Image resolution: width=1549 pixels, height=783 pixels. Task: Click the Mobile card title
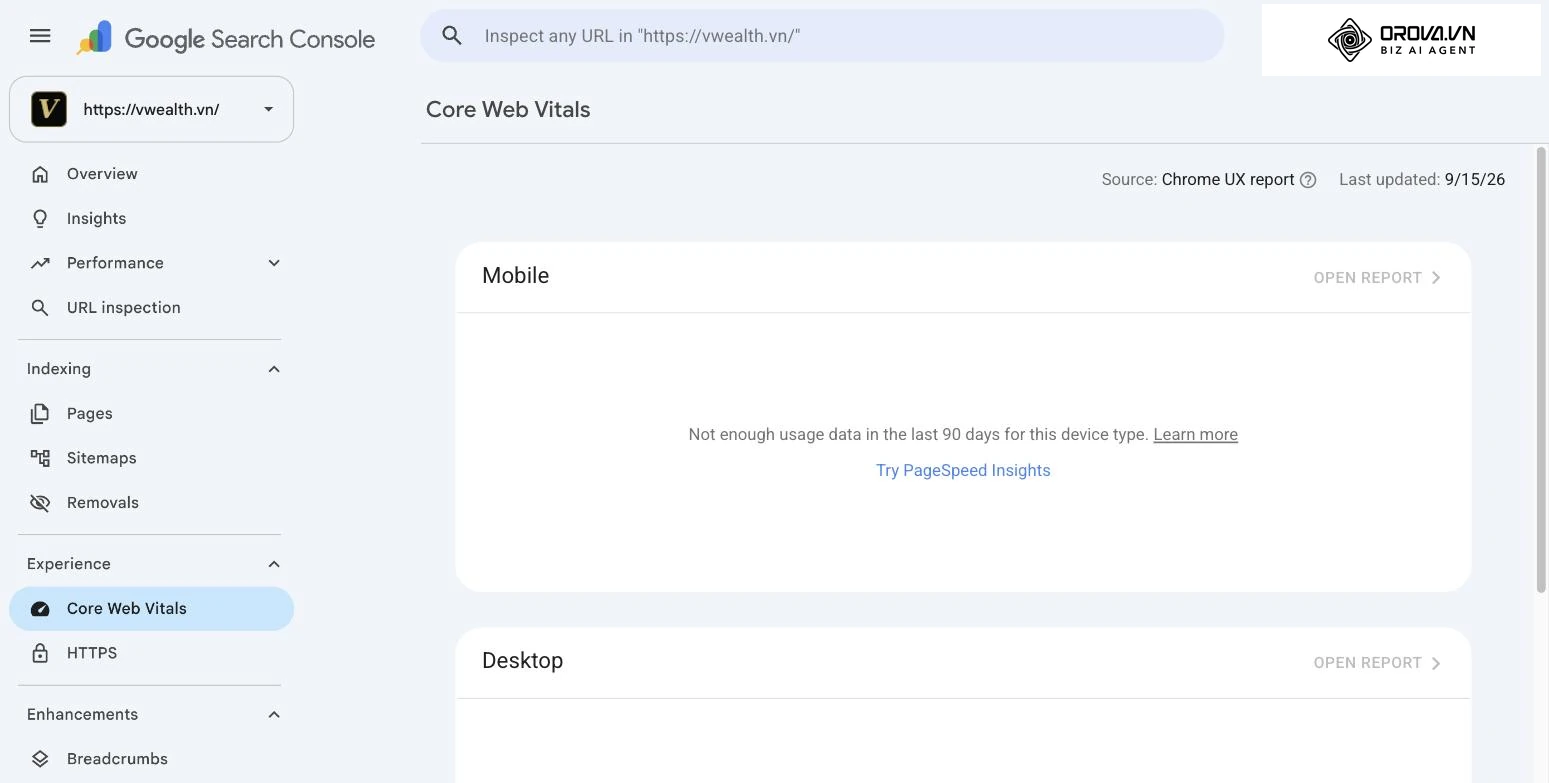tap(516, 276)
